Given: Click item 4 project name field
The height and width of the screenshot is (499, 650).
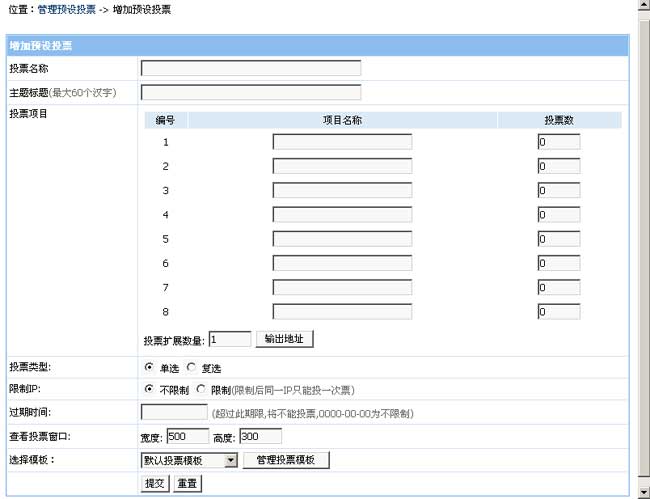Looking at the screenshot, I should (342, 215).
